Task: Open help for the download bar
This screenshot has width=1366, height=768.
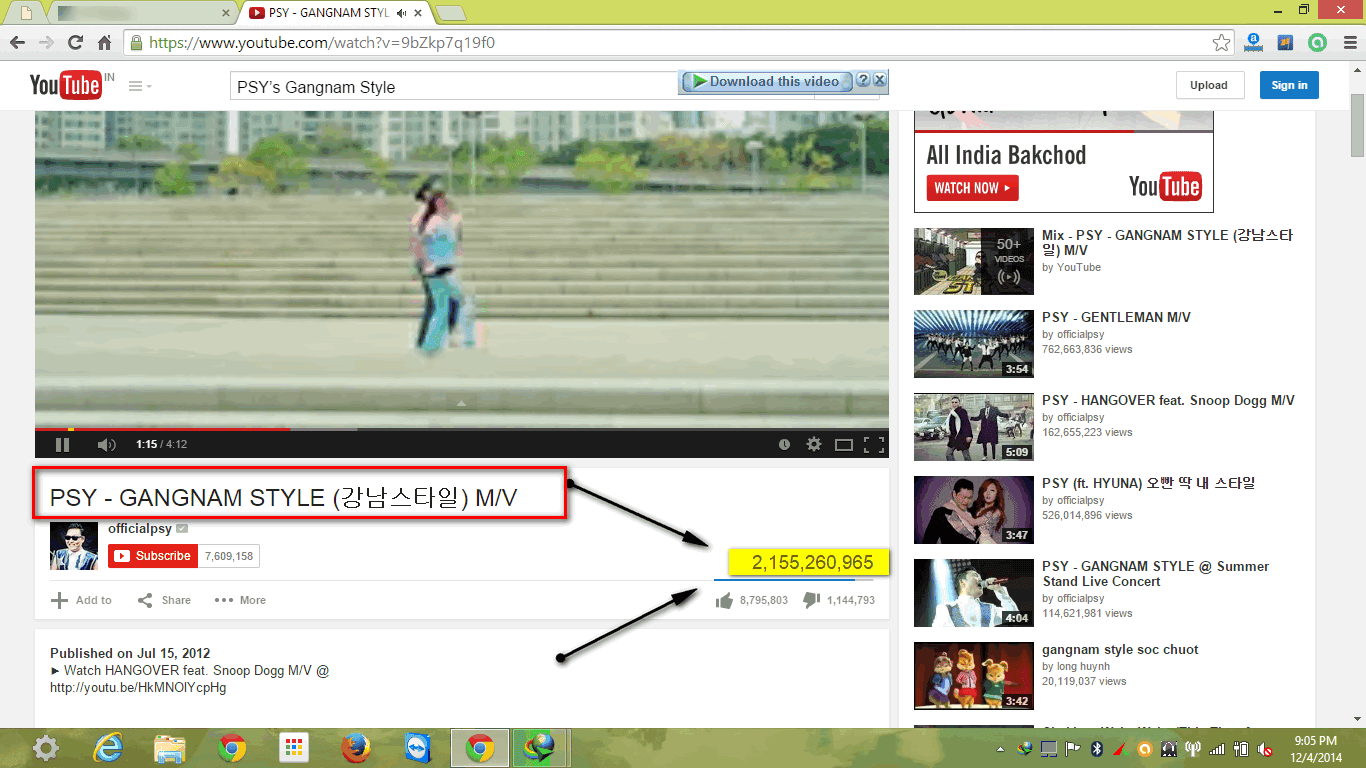Action: 863,80
